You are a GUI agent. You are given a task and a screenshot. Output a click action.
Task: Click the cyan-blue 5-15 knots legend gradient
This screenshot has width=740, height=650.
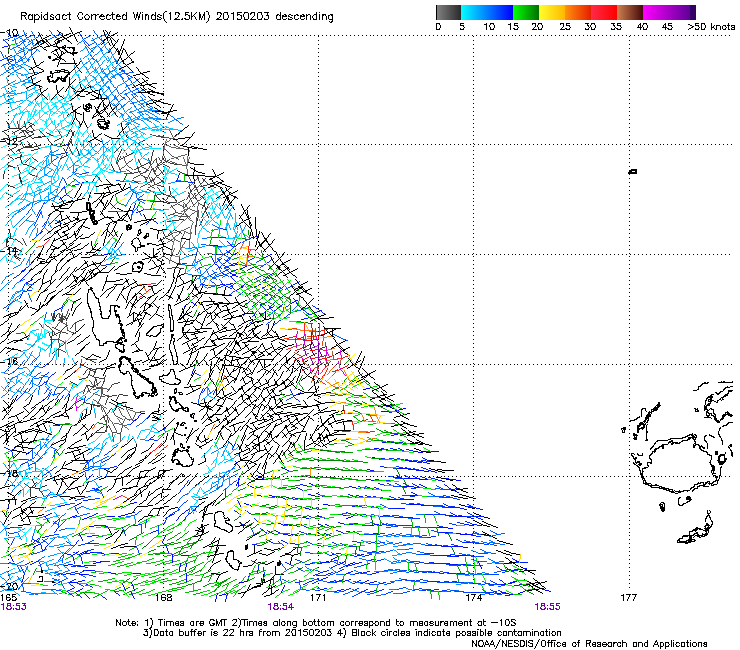[x=487, y=12]
